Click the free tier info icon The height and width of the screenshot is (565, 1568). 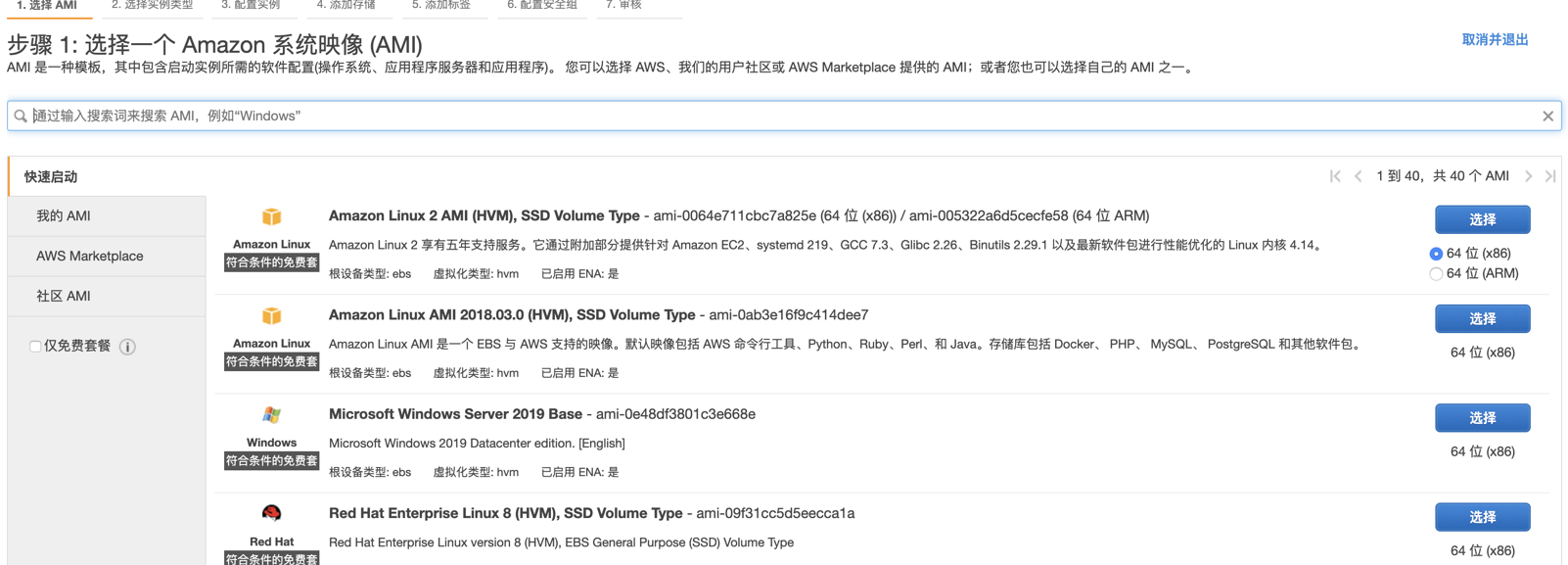pyautogui.click(x=127, y=347)
